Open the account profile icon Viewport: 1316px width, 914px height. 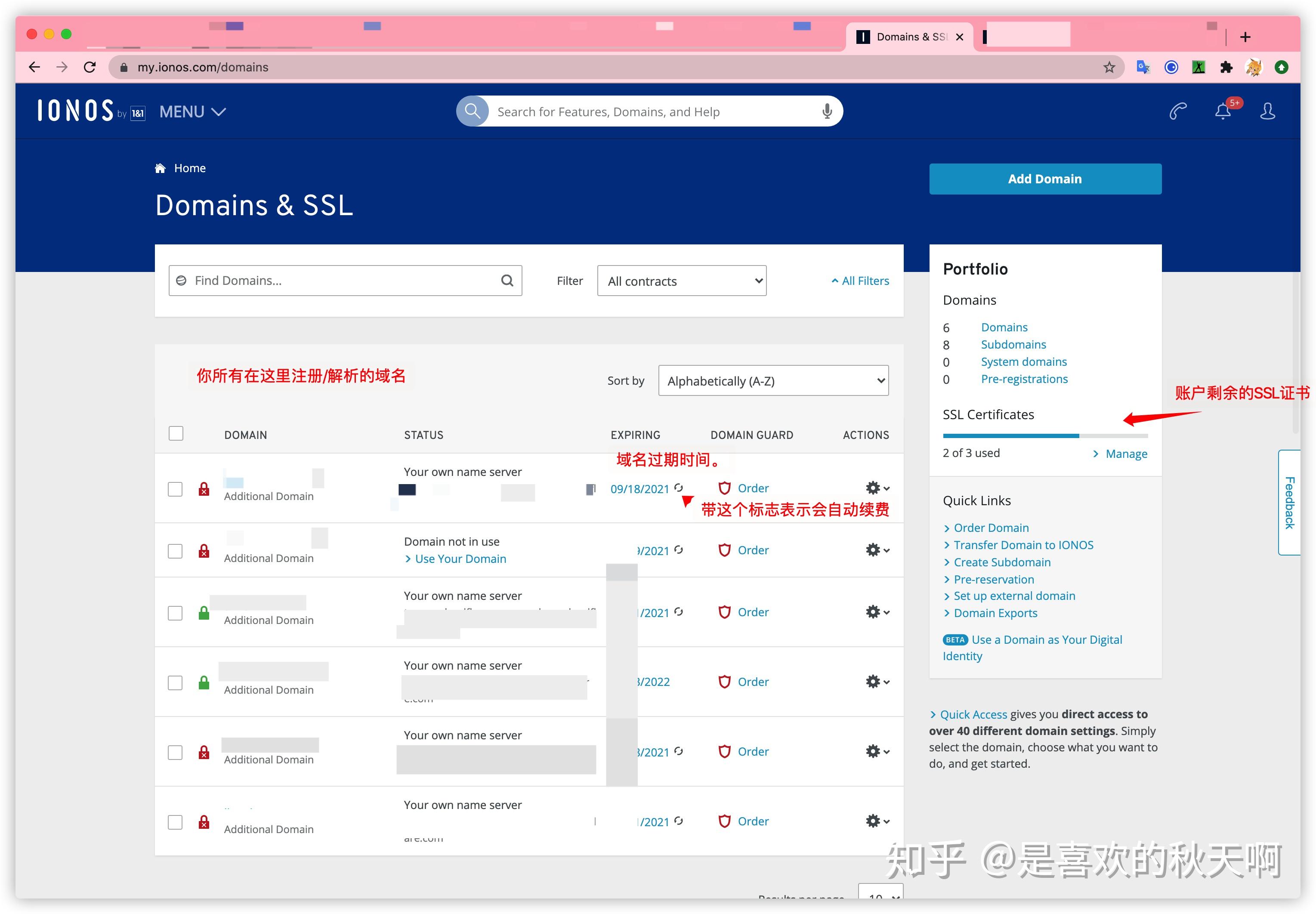coord(1267,111)
